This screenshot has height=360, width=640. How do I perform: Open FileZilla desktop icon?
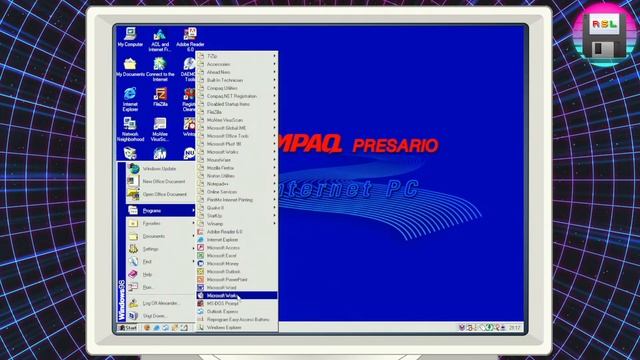click(160, 97)
